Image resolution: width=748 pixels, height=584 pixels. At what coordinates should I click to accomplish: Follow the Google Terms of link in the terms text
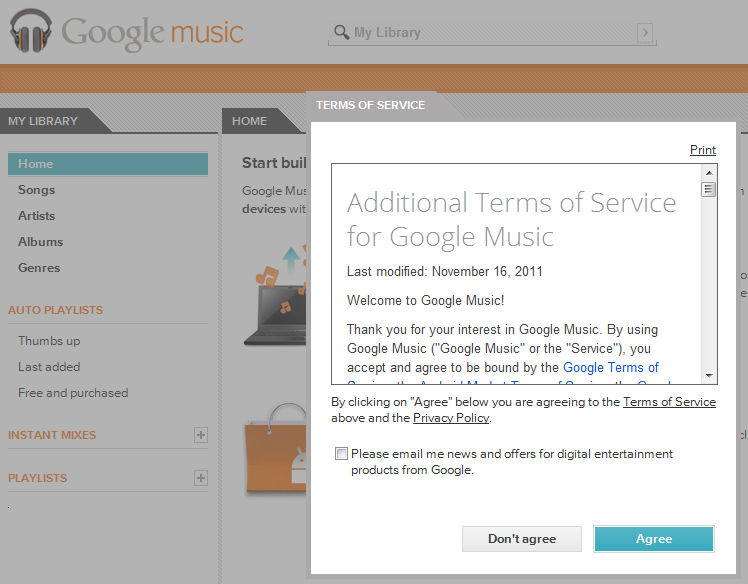611,367
